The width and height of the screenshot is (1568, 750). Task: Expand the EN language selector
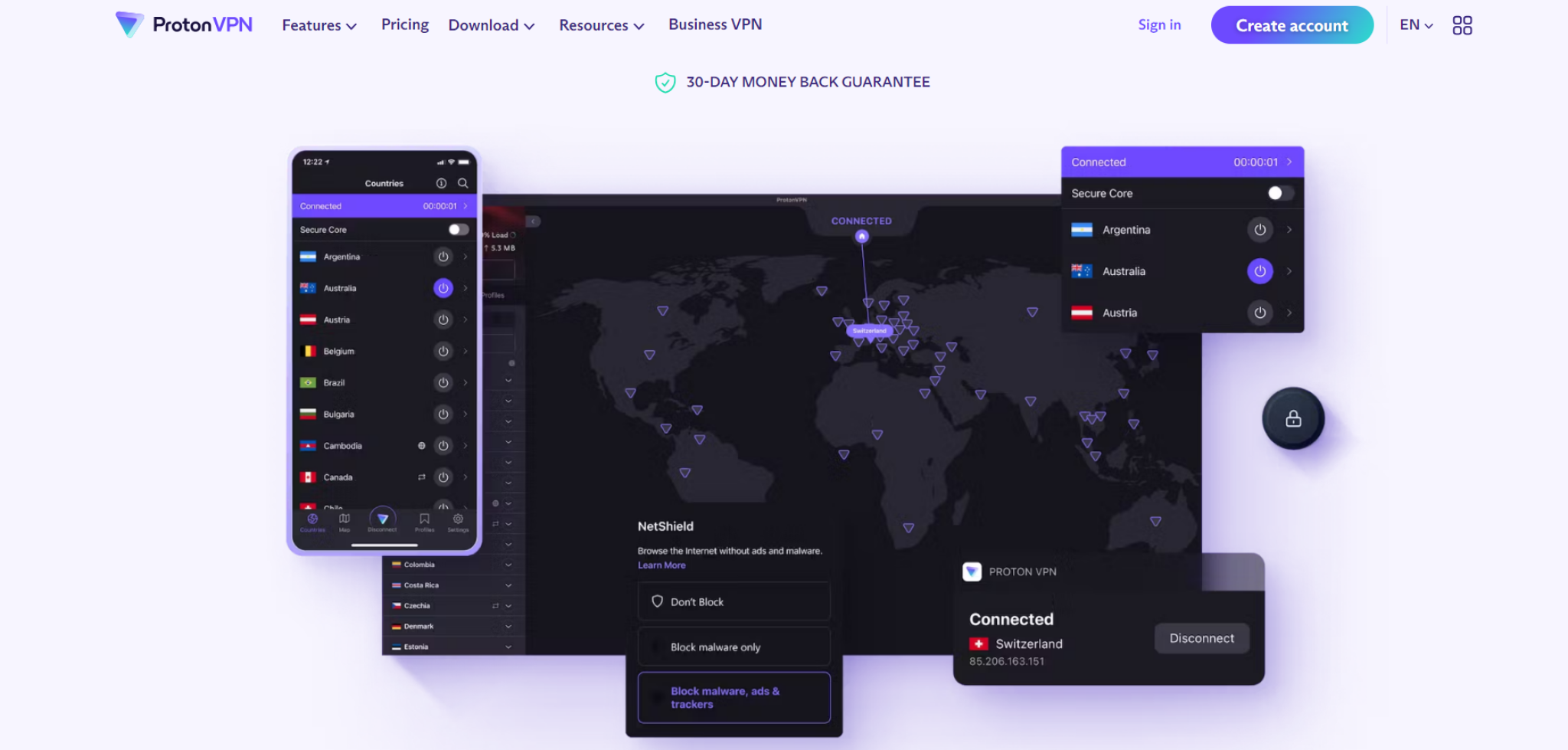[x=1415, y=25]
